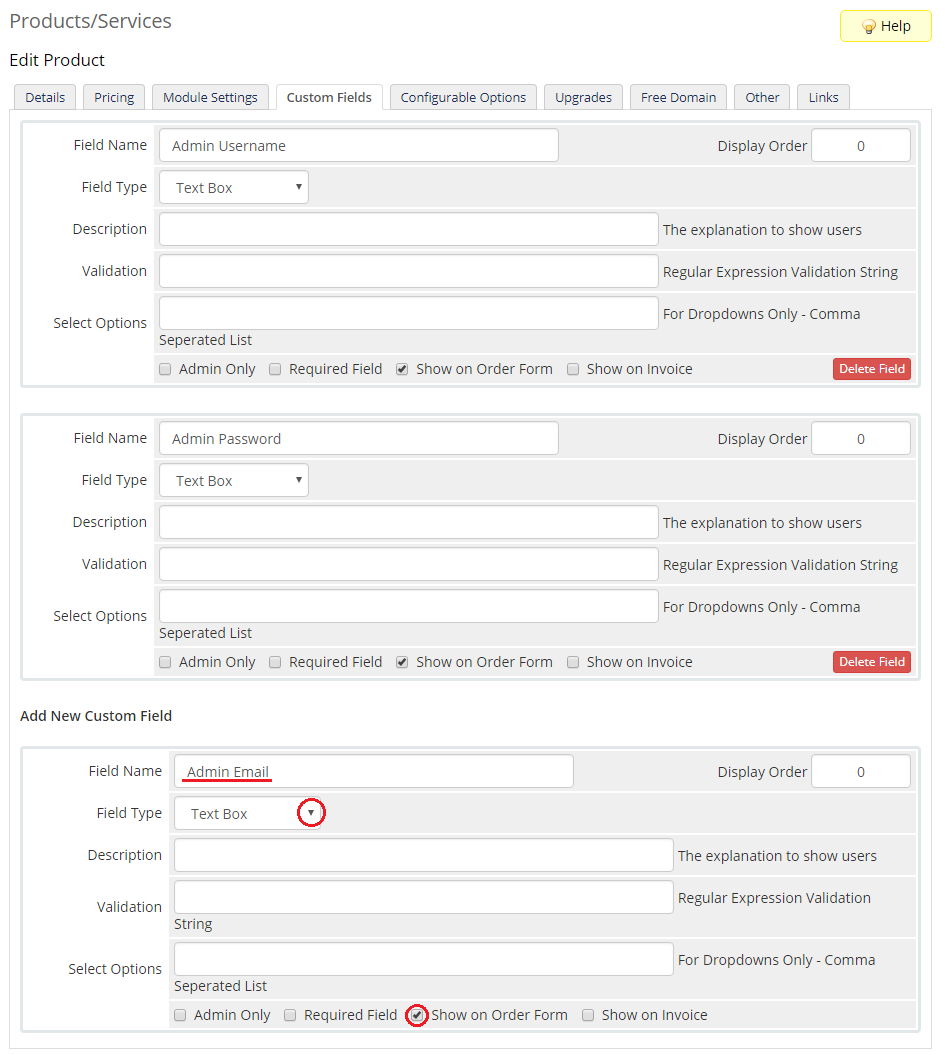The image size is (945, 1055).
Task: Open Field Type dropdown for Admin Password
Action: (x=234, y=480)
